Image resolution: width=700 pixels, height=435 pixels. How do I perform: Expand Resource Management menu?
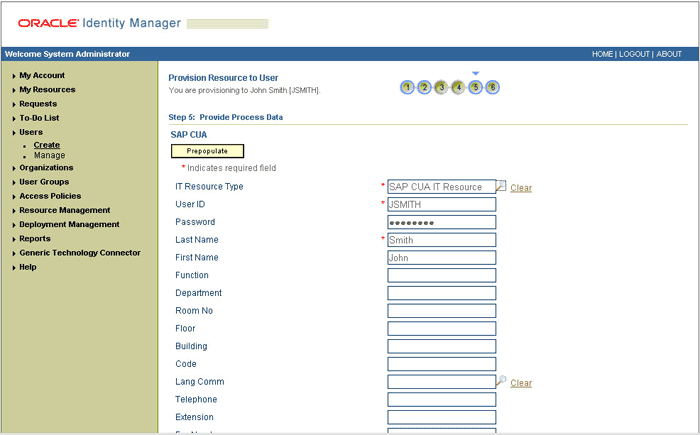click(65, 210)
